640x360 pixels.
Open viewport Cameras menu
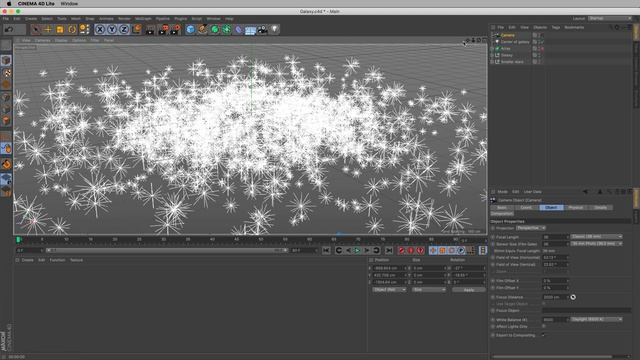[42, 40]
